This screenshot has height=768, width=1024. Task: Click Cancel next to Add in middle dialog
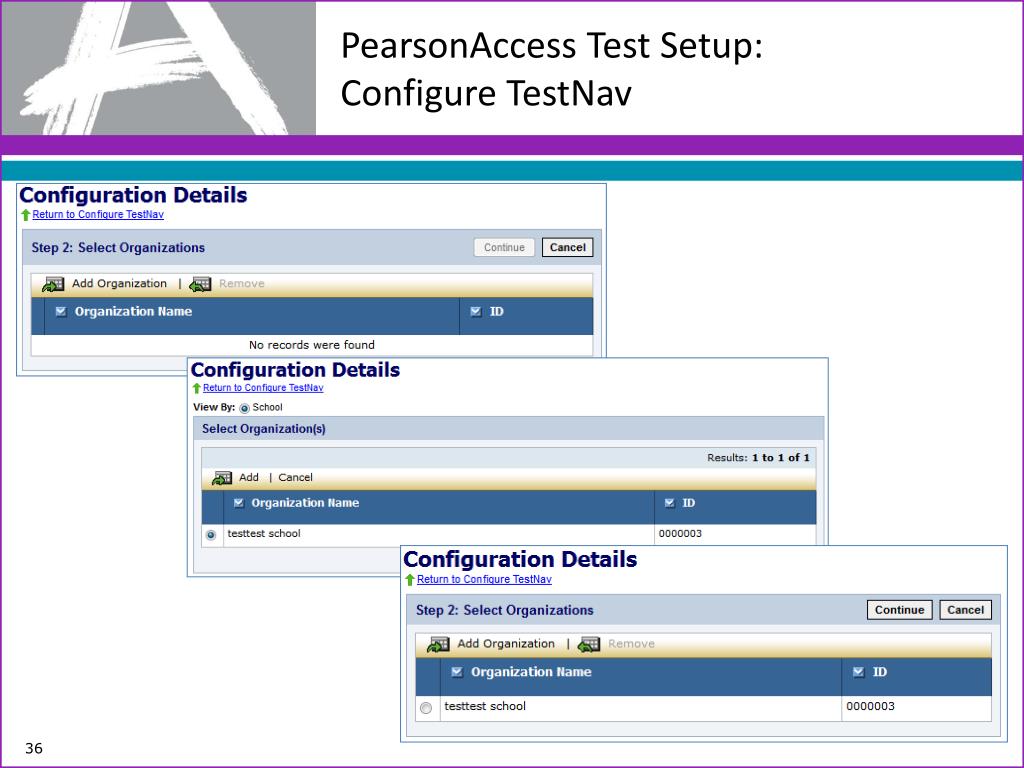(x=295, y=477)
